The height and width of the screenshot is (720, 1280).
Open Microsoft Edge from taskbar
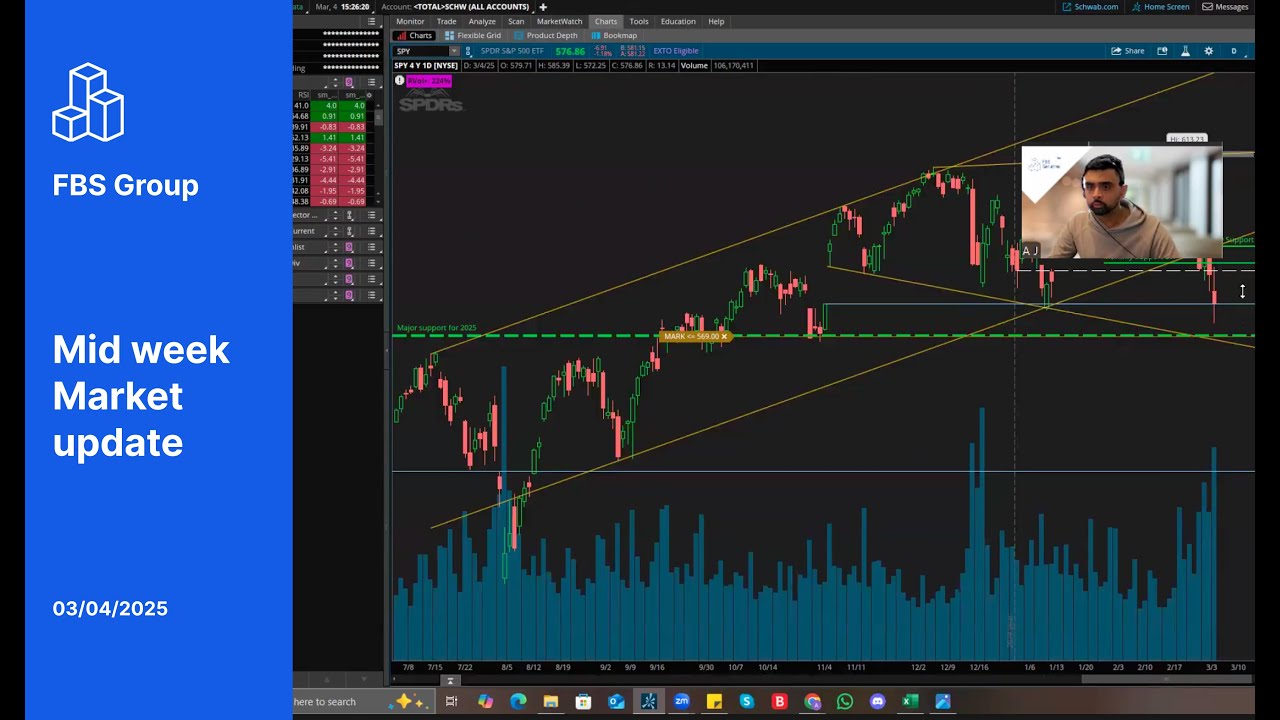[518, 702]
